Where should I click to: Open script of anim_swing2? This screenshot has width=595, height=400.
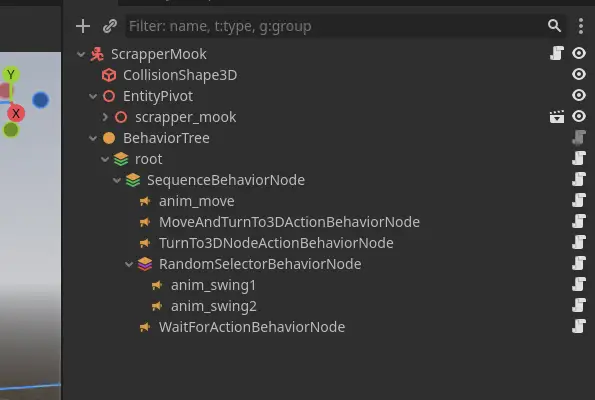pyautogui.click(x=579, y=305)
